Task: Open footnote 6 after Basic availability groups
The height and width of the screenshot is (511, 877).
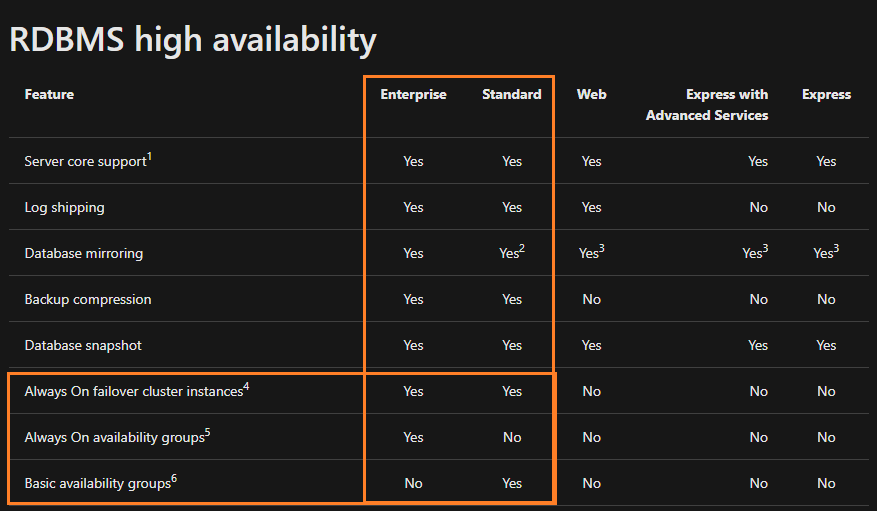Action: (x=174, y=478)
